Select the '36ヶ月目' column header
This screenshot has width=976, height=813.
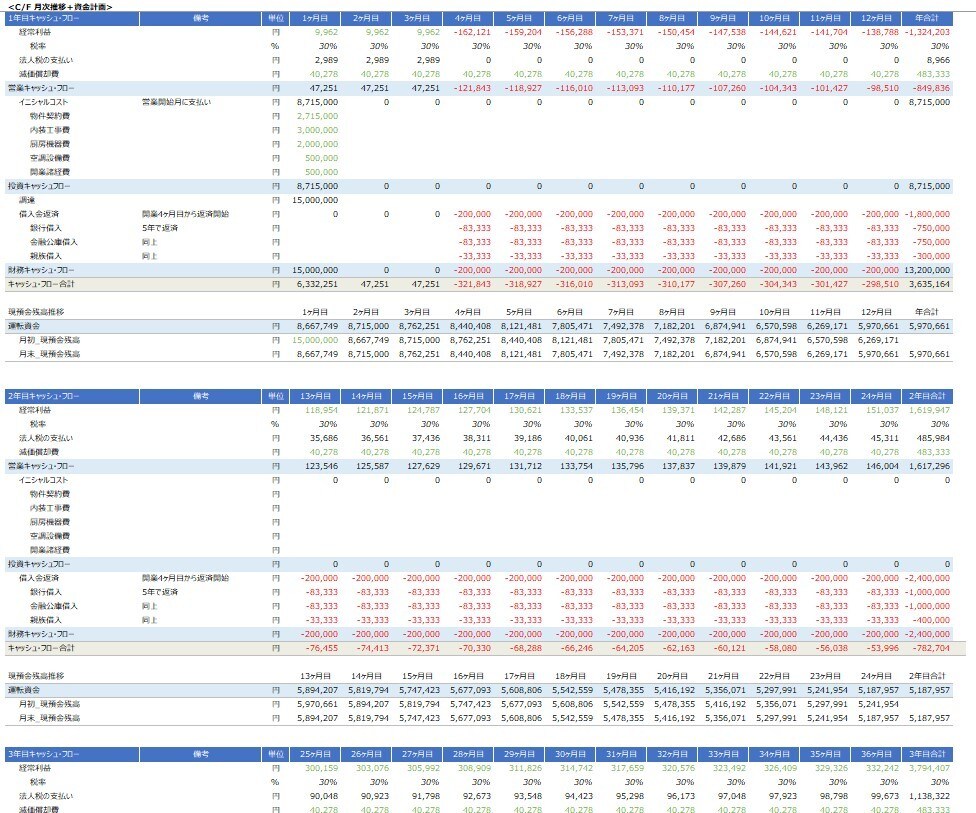pyautogui.click(x=876, y=754)
